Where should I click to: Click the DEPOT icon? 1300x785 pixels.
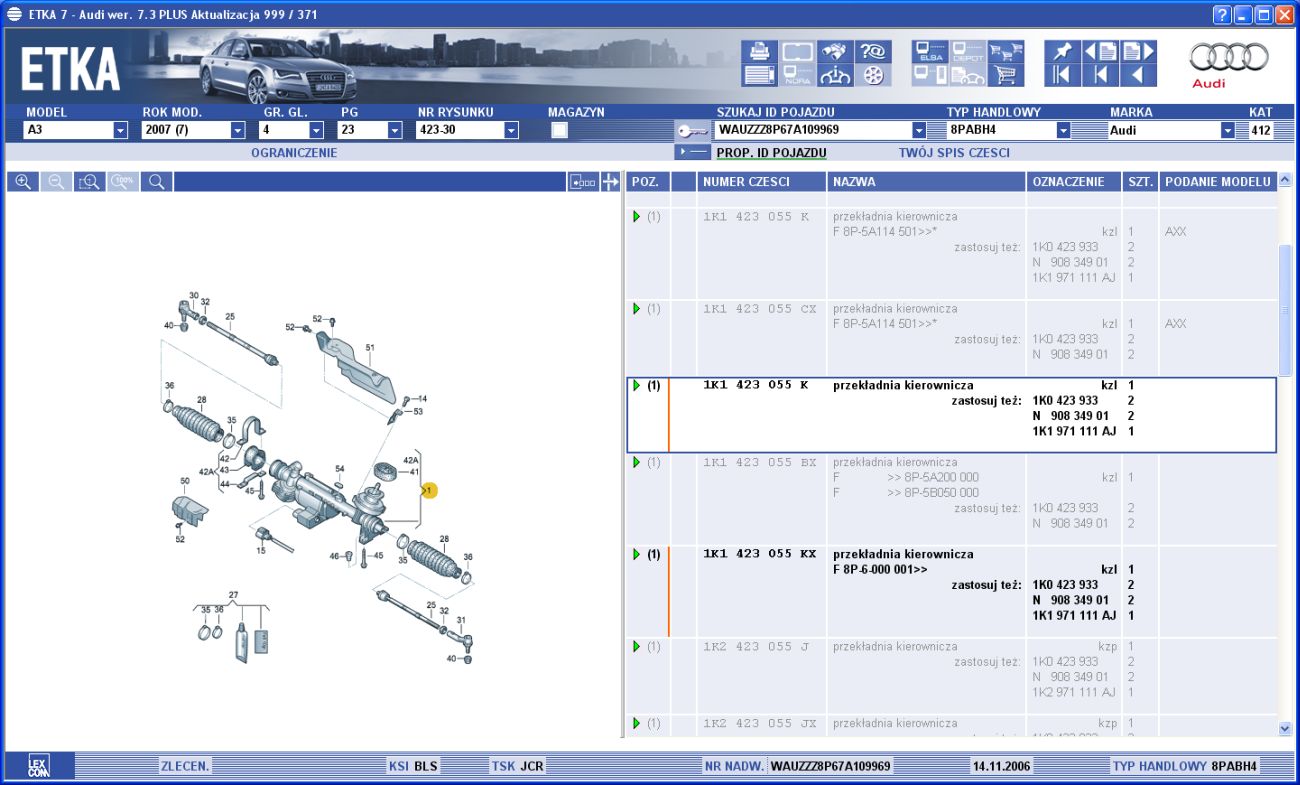coord(968,51)
